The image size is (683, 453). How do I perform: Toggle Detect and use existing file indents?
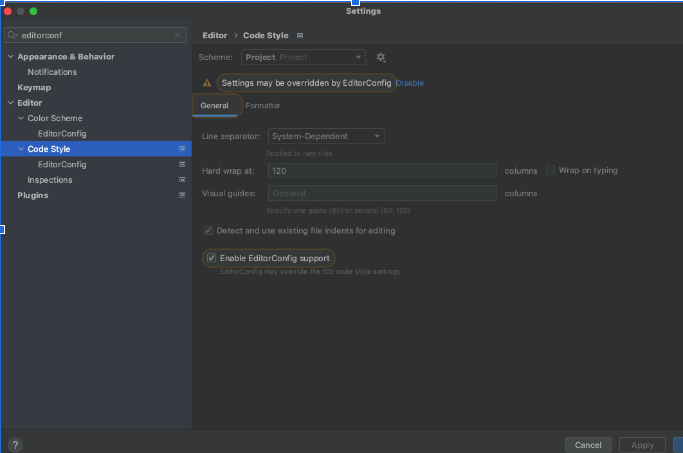208,230
